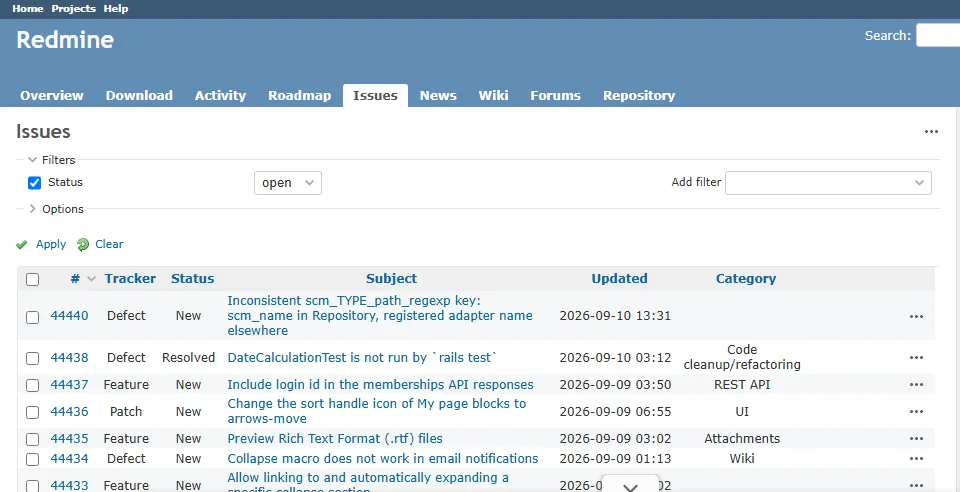Toggle the select-all issues checkbox in header
This screenshot has height=492, width=960.
click(32, 280)
